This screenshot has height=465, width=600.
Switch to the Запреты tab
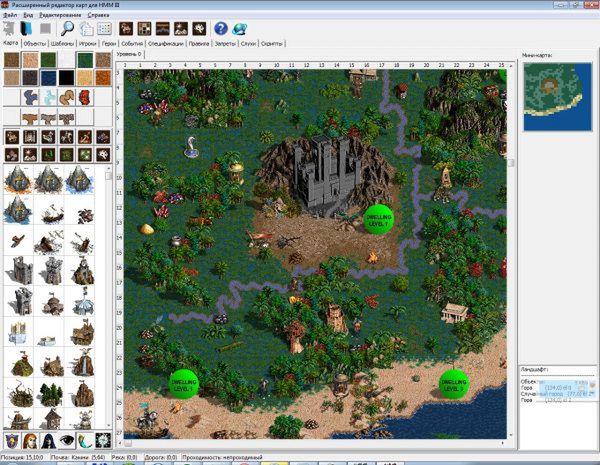click(225, 44)
